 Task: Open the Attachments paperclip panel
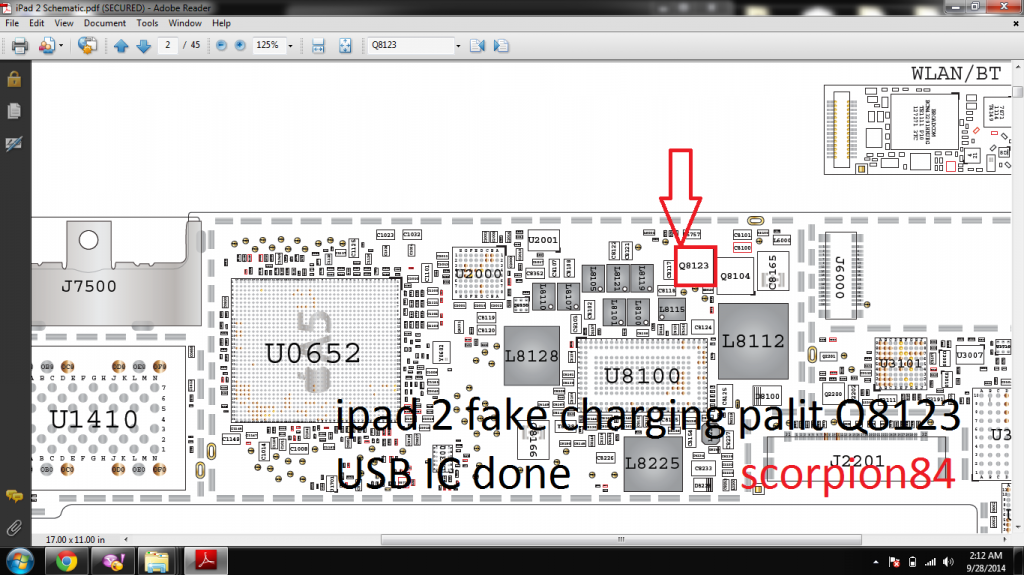(x=14, y=526)
